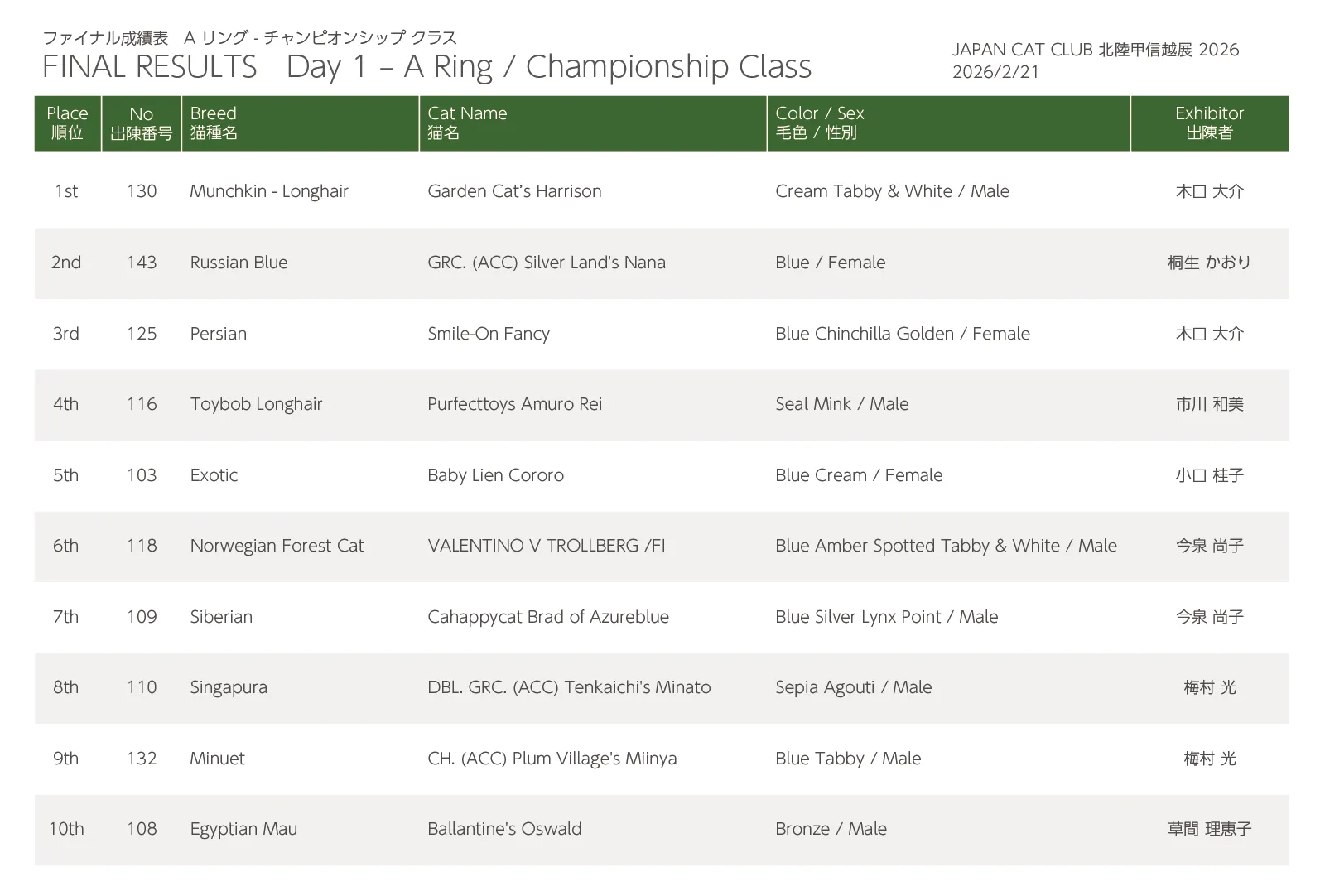Select the 1st place cell

click(x=66, y=191)
